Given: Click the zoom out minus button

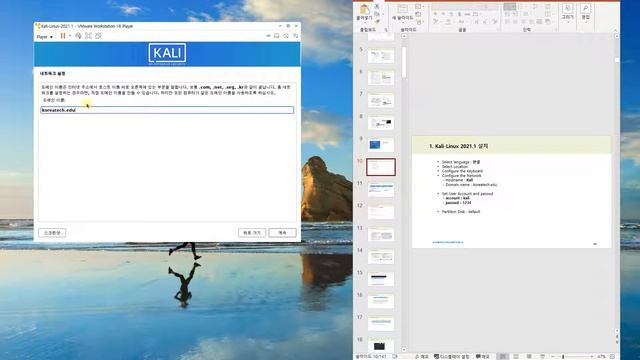Looking at the screenshot, I should [553, 356].
